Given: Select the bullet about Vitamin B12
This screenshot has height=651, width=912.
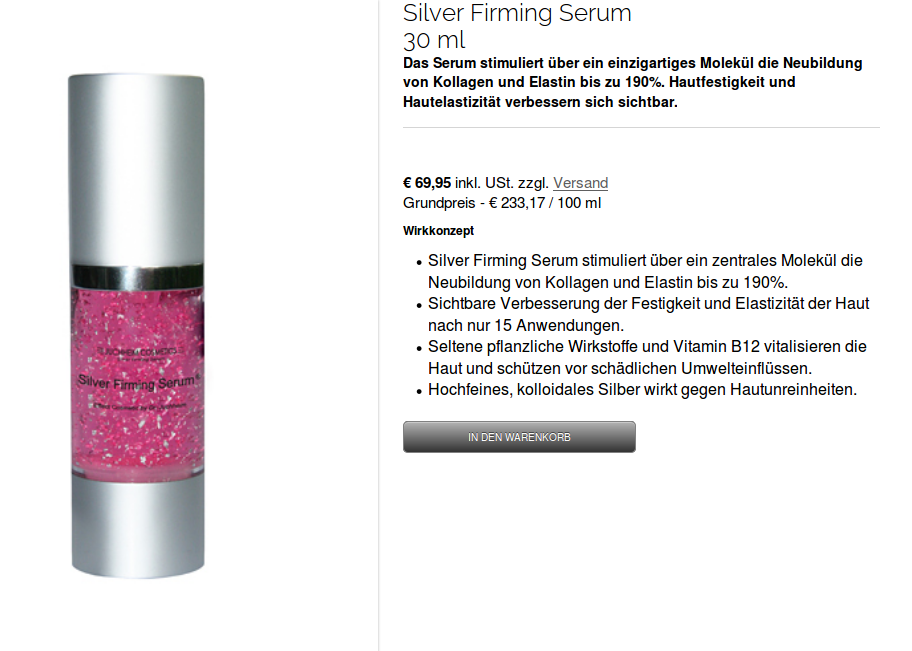Looking at the screenshot, I should pos(647,357).
